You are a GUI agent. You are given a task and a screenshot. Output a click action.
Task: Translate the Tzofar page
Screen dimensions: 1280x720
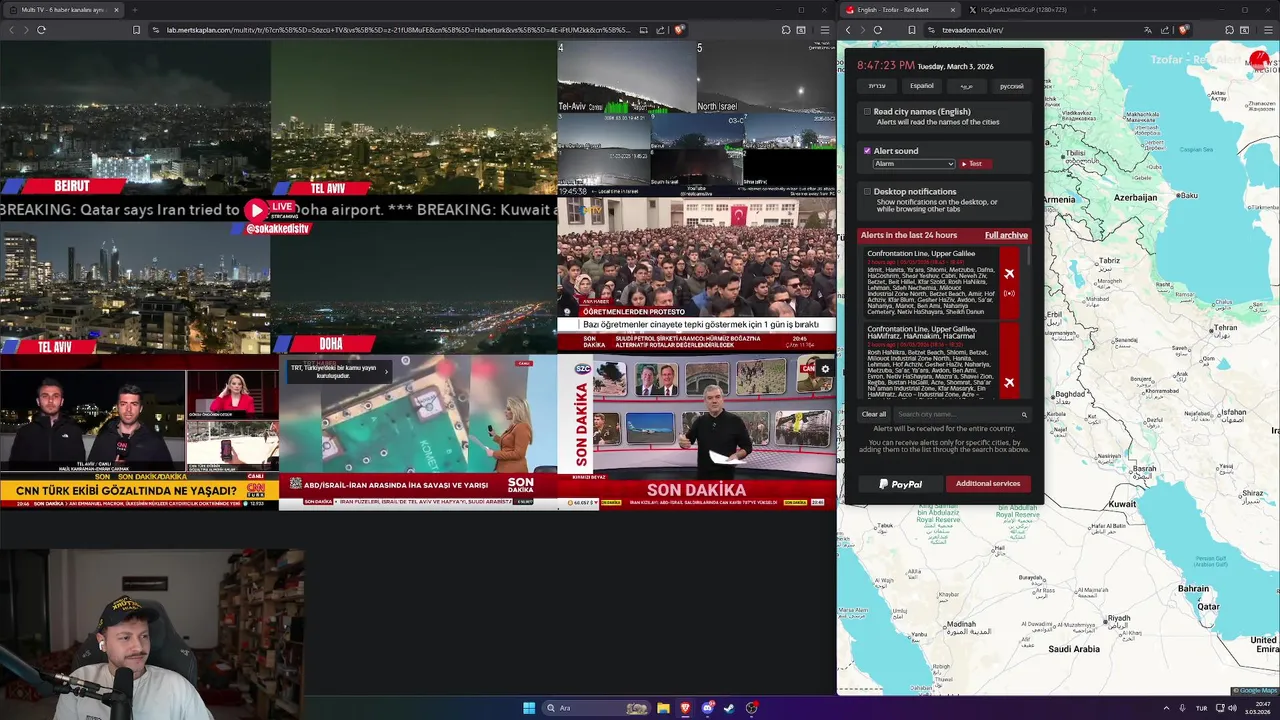coord(1148,30)
